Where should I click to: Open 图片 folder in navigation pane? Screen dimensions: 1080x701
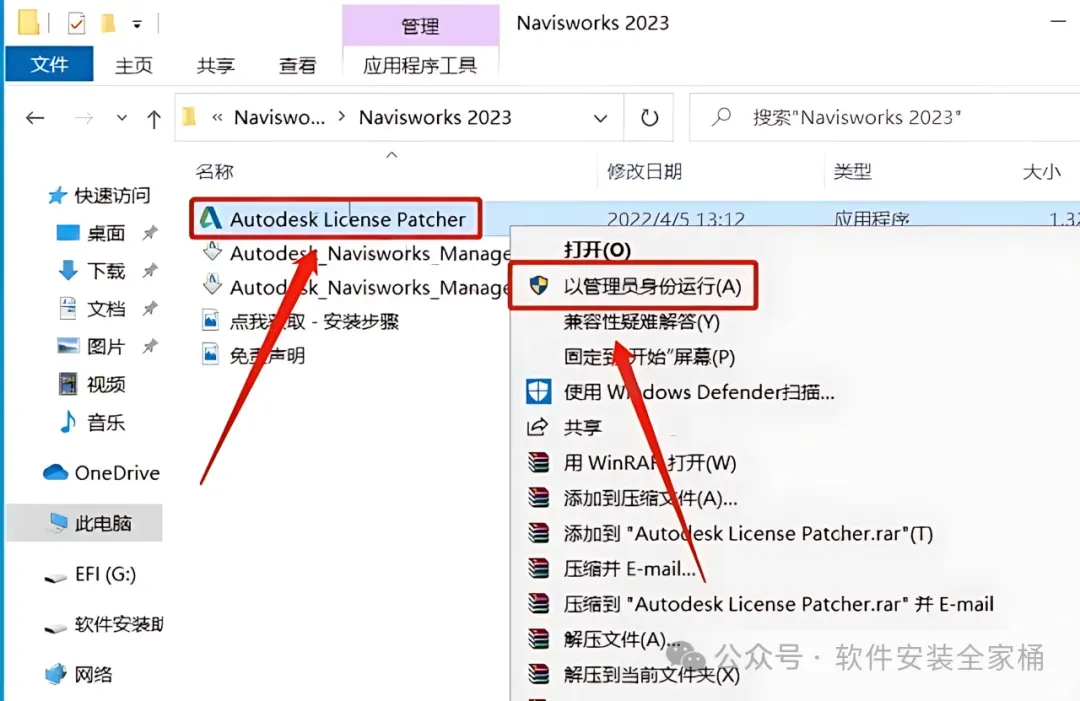(105, 347)
